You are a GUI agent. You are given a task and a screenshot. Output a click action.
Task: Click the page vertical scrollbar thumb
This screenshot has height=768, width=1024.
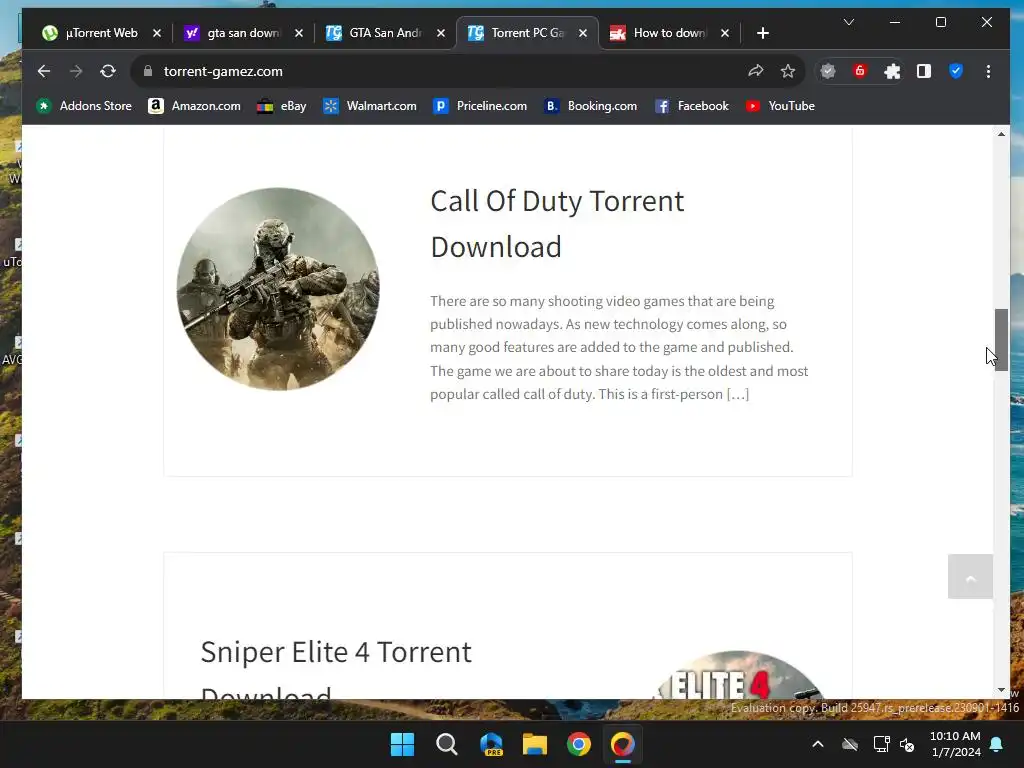pyautogui.click(x=1001, y=340)
